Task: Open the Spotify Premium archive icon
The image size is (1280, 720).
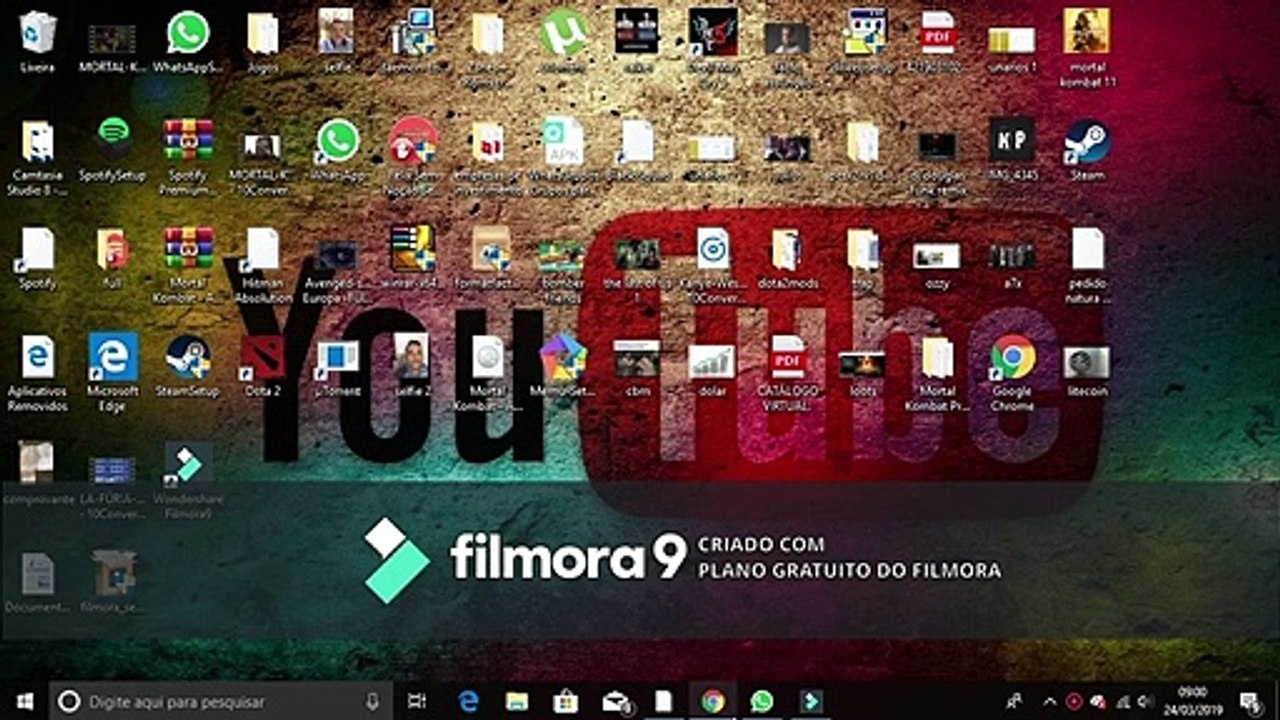Action: coord(188,157)
